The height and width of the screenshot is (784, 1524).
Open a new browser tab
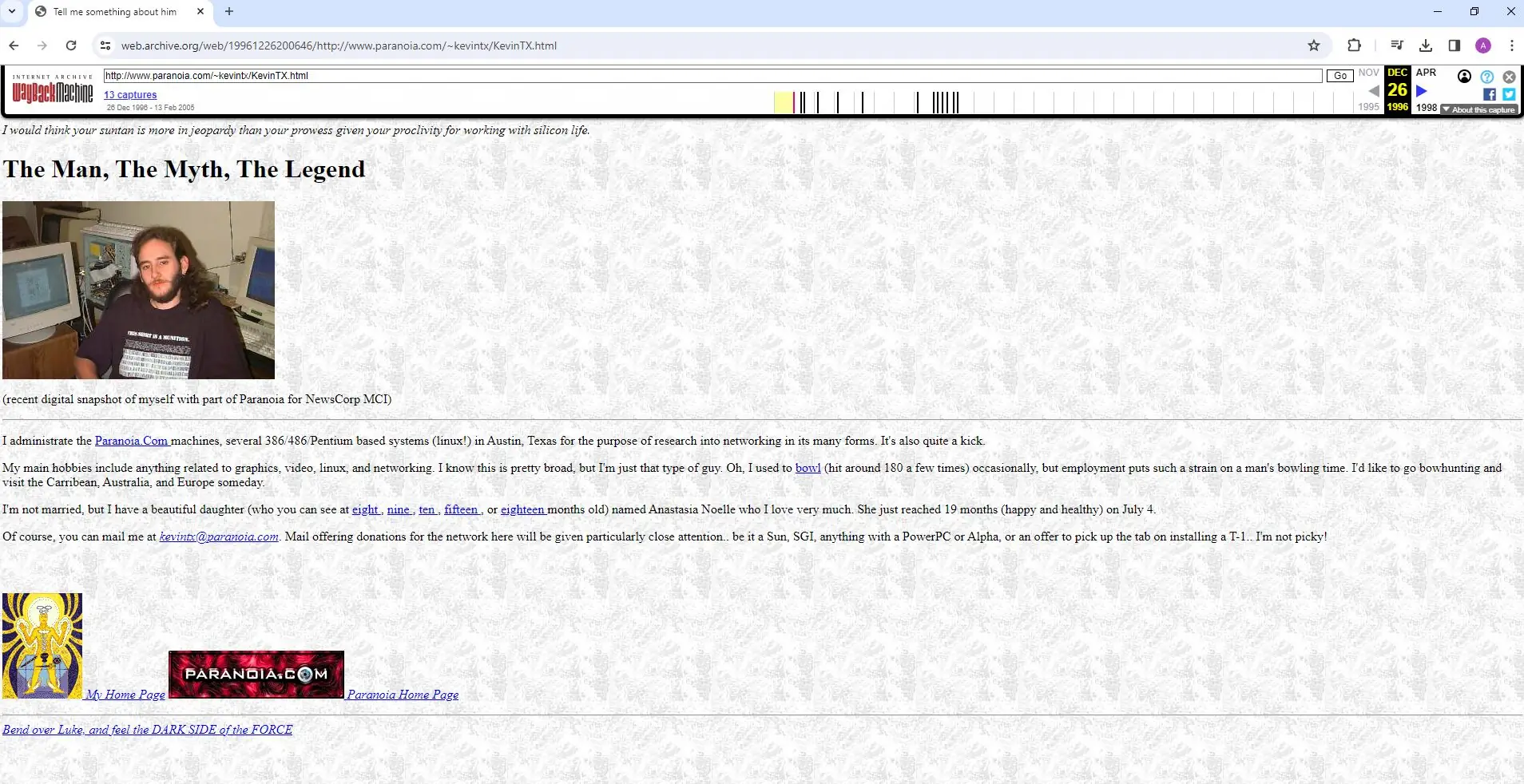[229, 11]
